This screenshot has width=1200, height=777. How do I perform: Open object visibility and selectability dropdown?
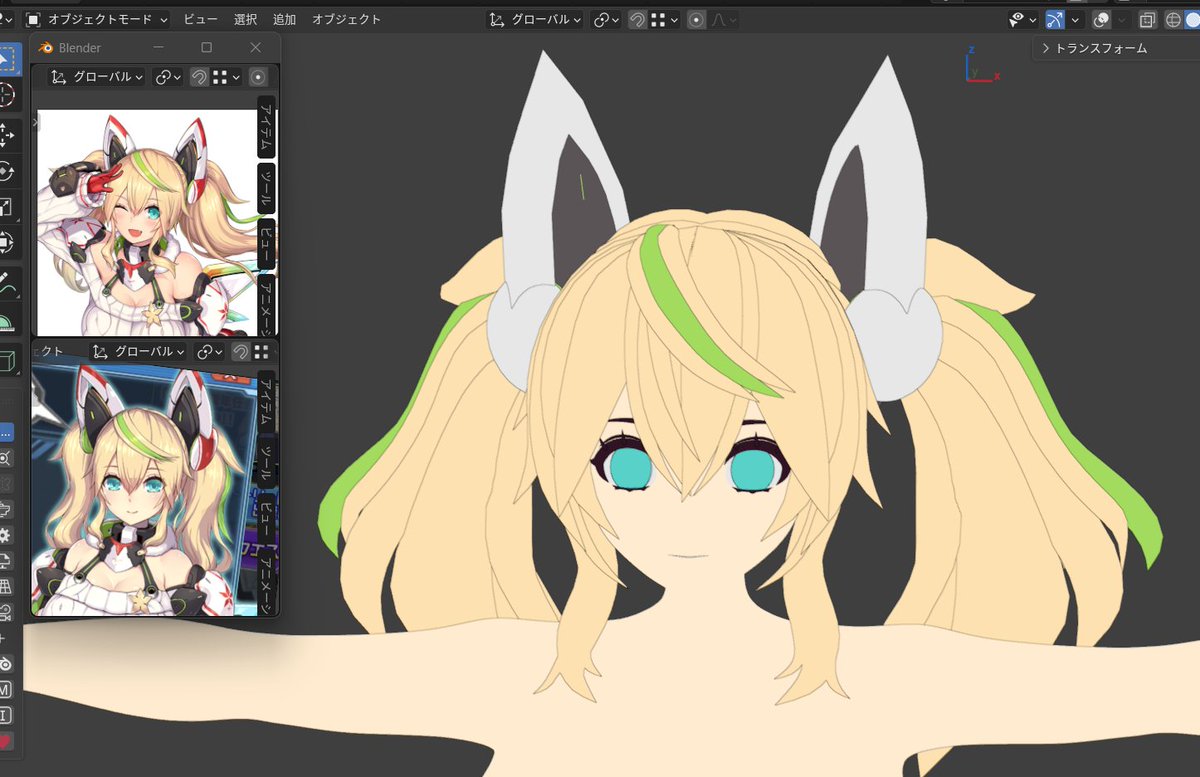1023,19
